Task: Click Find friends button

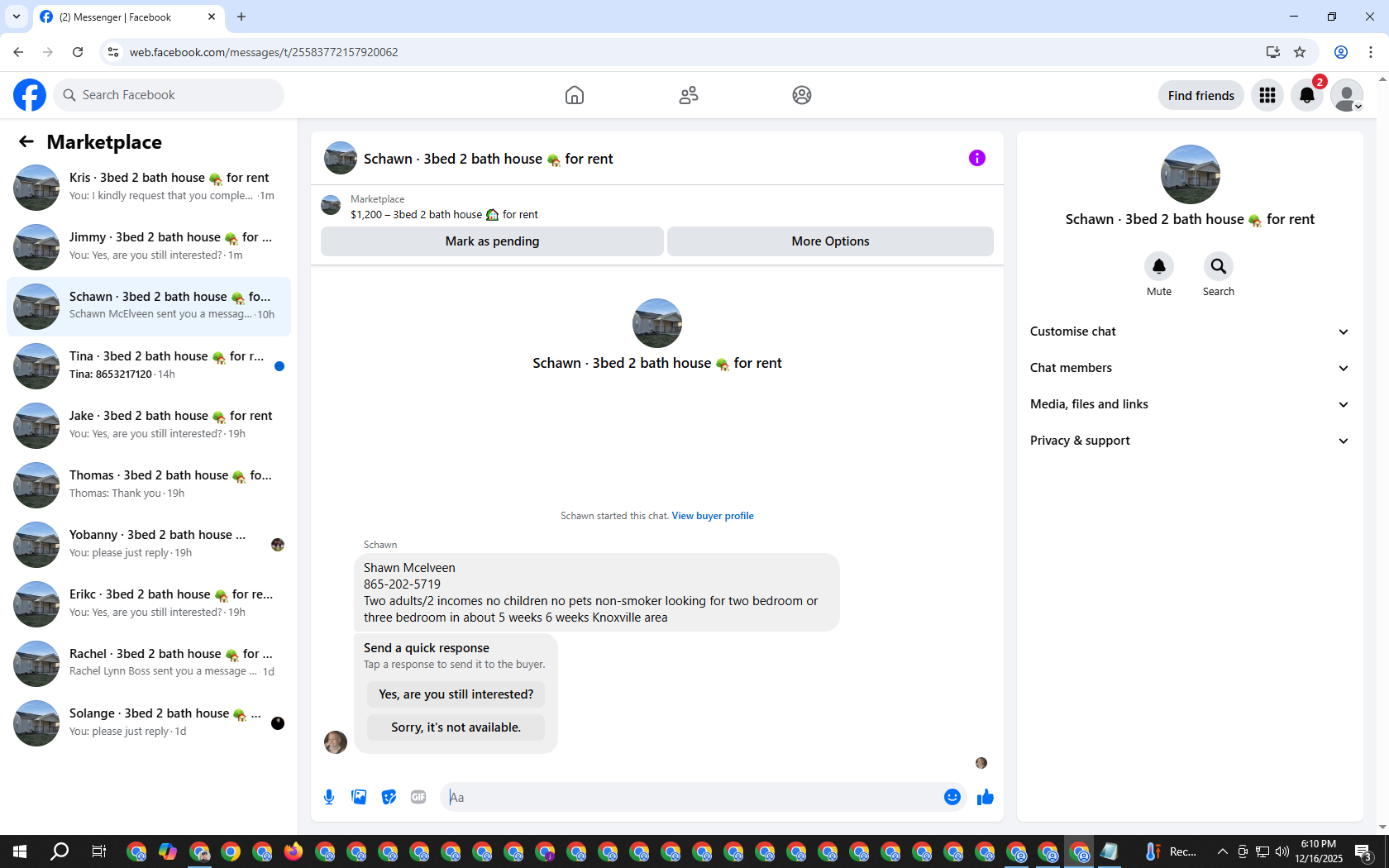Action: 1201,95
